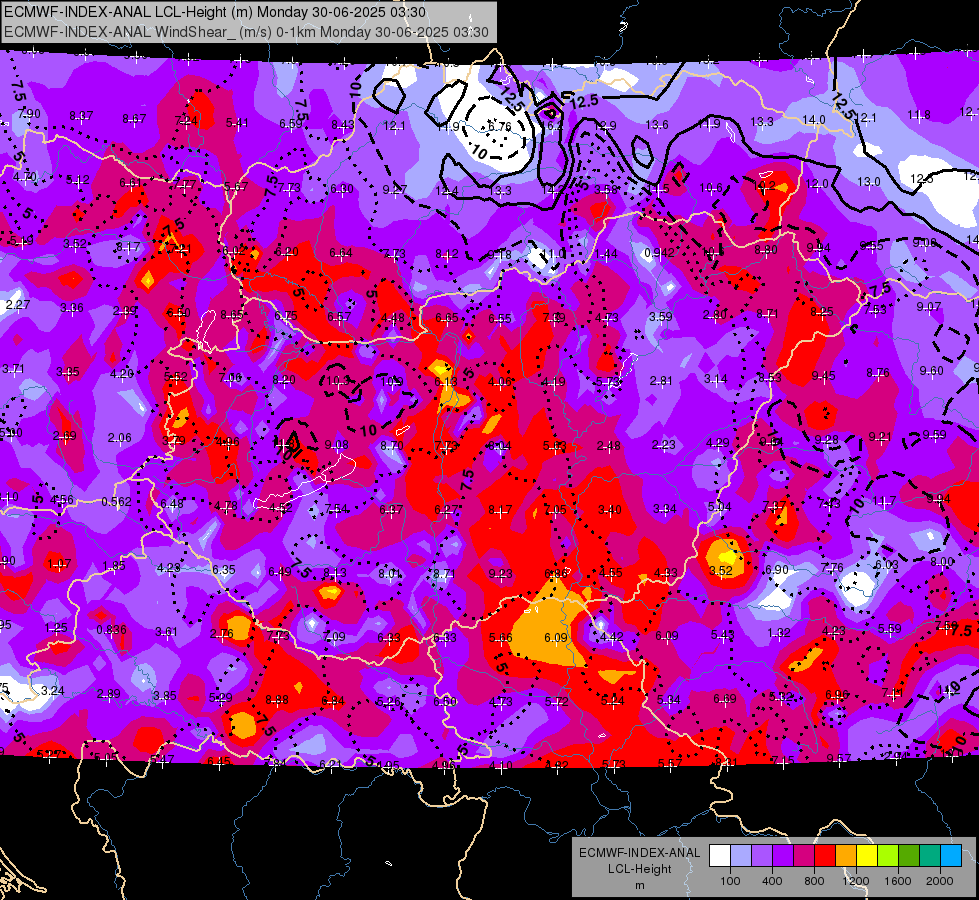The width and height of the screenshot is (979, 900).
Task: Click the legend tick label 800
Action: click(x=814, y=881)
